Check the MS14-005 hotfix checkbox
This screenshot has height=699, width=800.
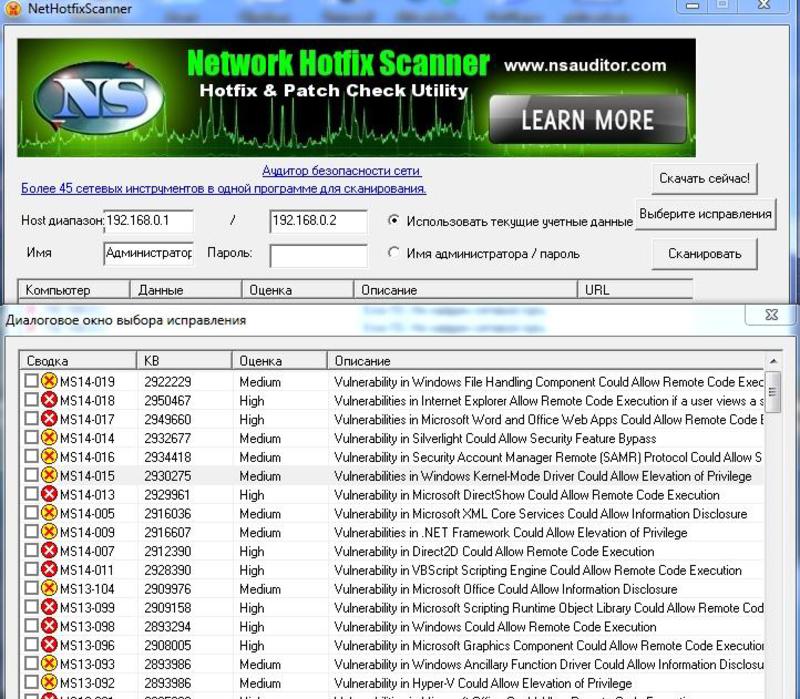(x=31, y=513)
